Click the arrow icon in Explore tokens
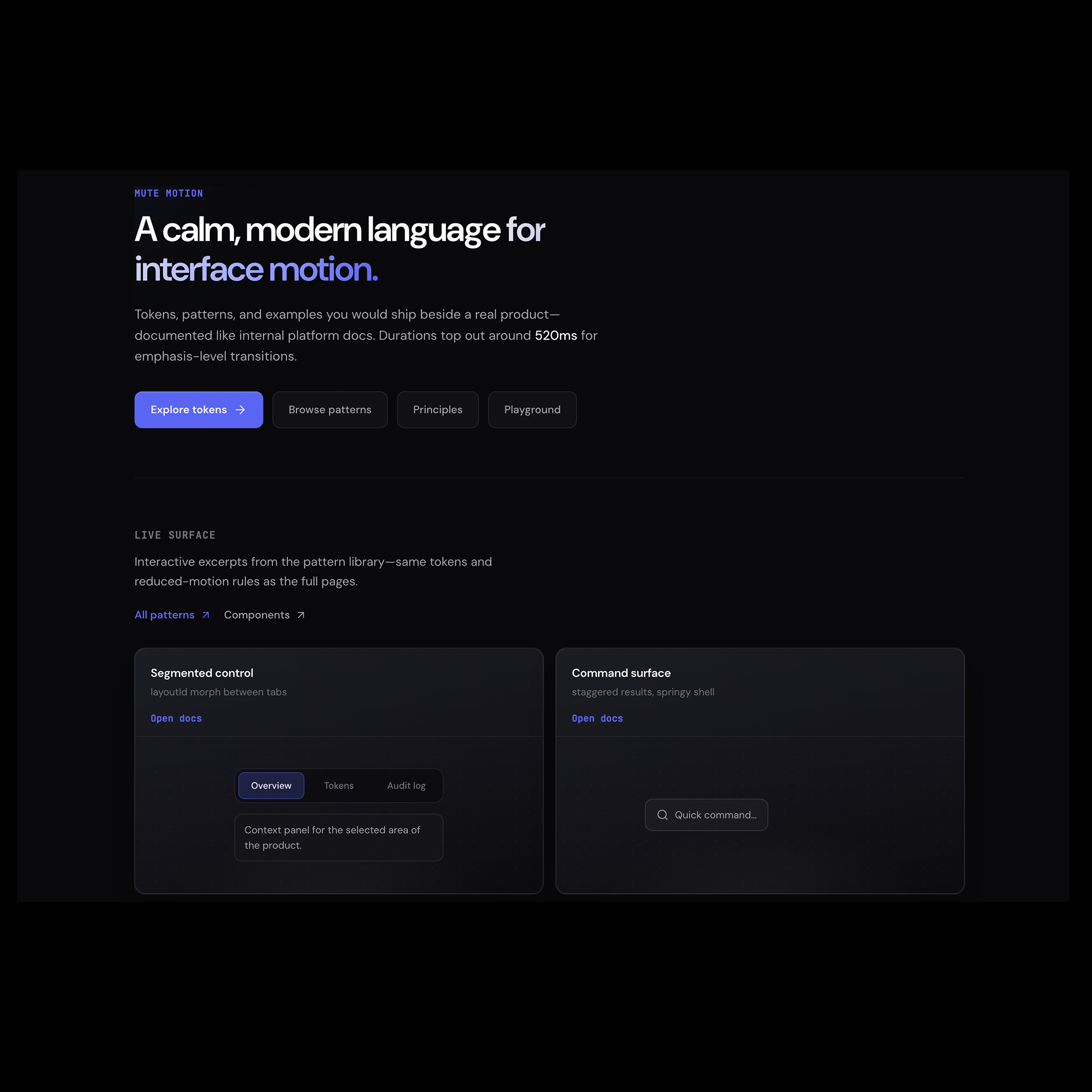This screenshot has width=1092, height=1092. (240, 410)
